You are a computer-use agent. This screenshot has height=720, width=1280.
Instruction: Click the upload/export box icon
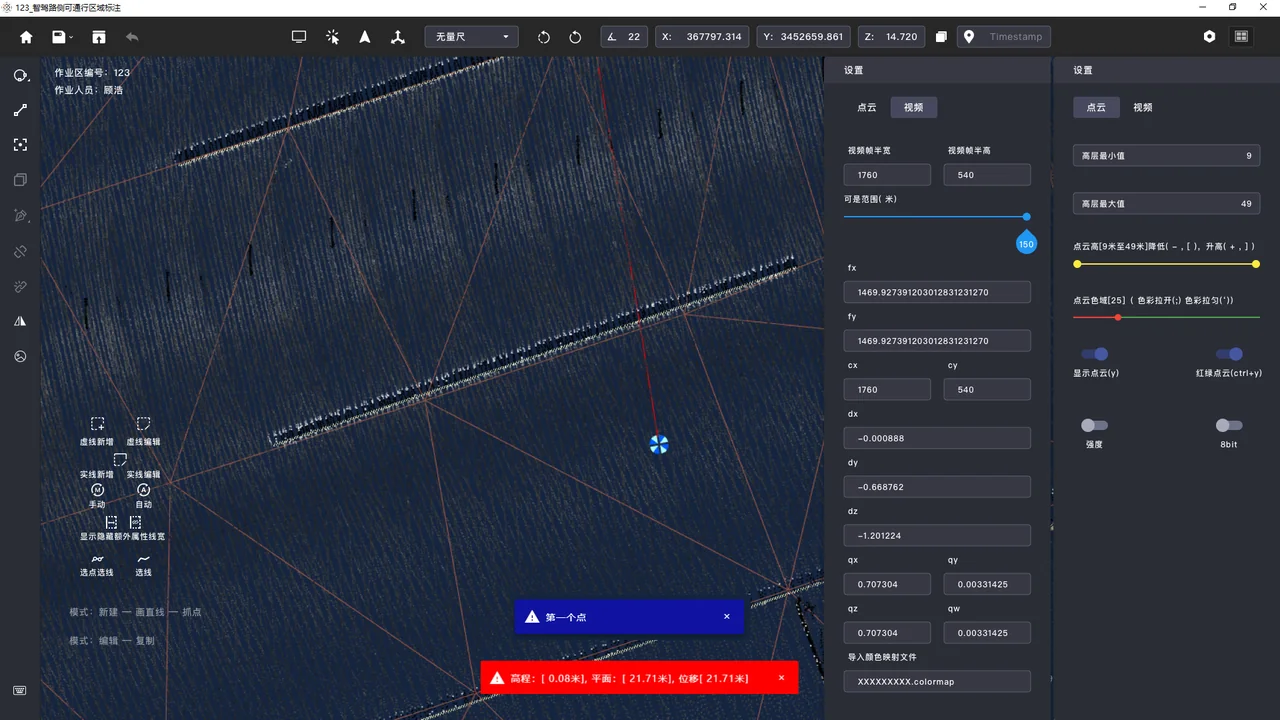coord(98,37)
